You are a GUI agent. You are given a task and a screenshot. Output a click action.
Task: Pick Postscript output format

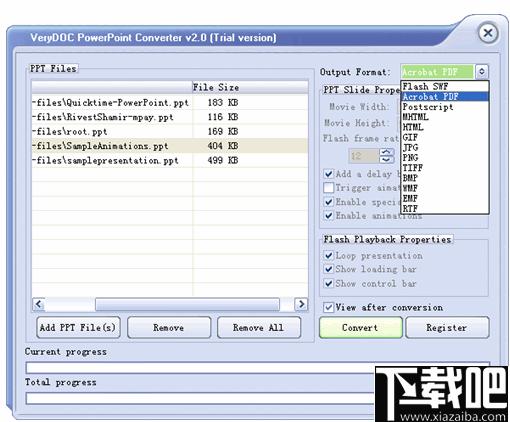tap(445, 107)
